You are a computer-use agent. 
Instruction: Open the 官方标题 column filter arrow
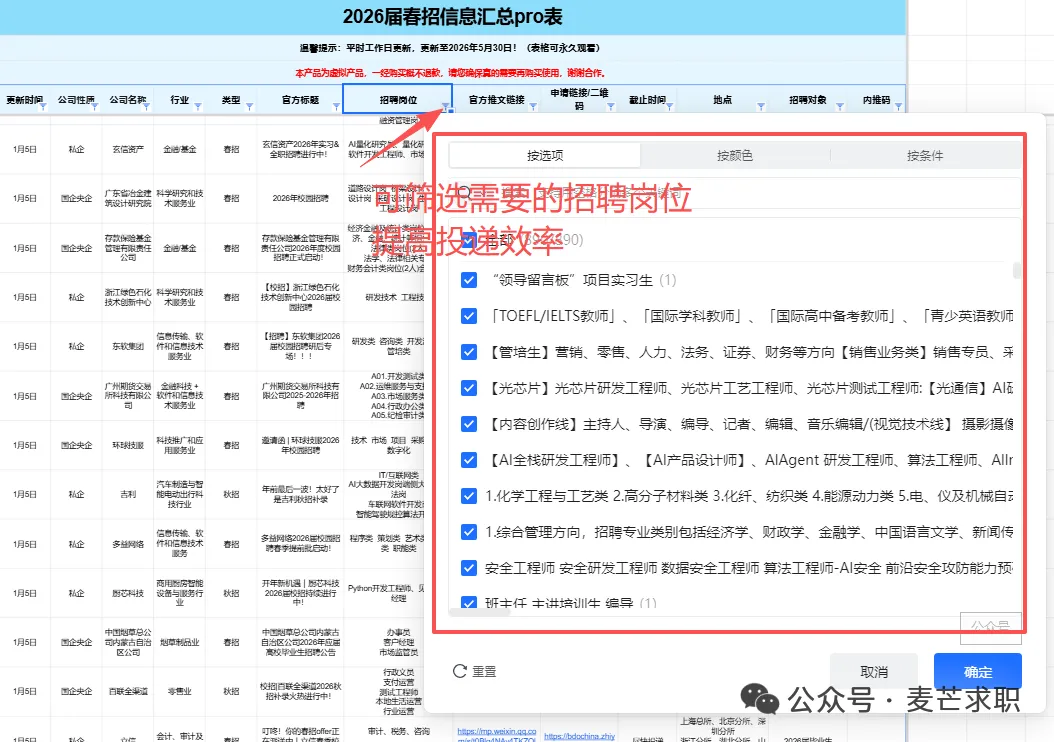point(335,107)
